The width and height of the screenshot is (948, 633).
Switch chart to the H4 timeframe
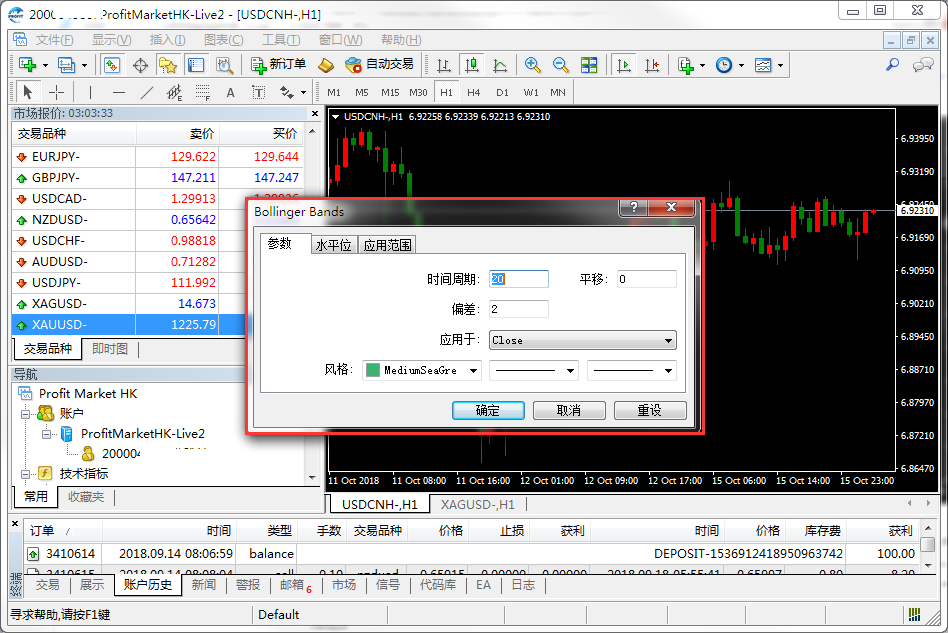(x=474, y=92)
